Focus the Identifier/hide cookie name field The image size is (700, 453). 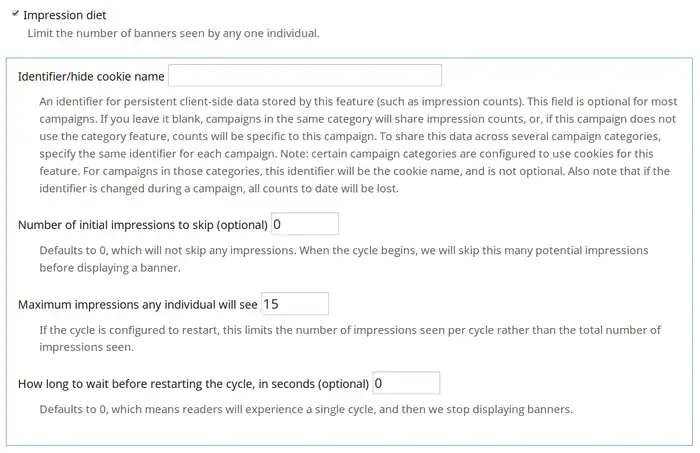305,76
